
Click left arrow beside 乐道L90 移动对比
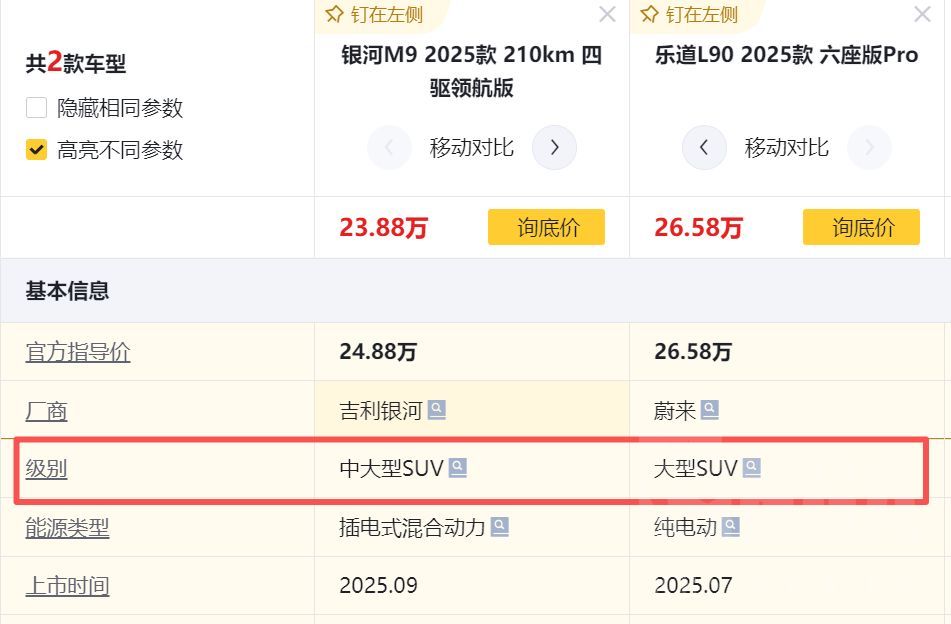coord(704,147)
